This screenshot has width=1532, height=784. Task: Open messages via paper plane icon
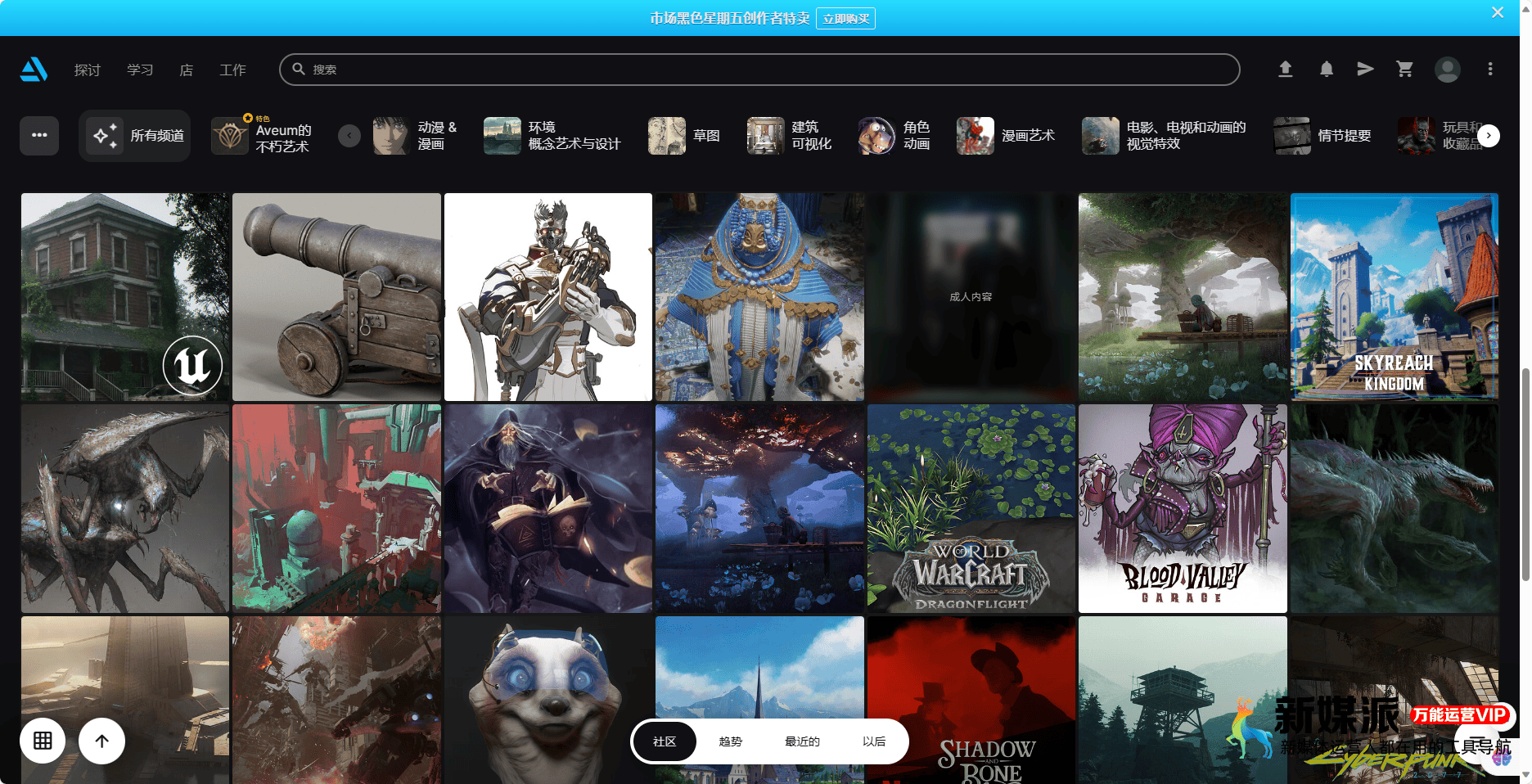tap(1365, 70)
